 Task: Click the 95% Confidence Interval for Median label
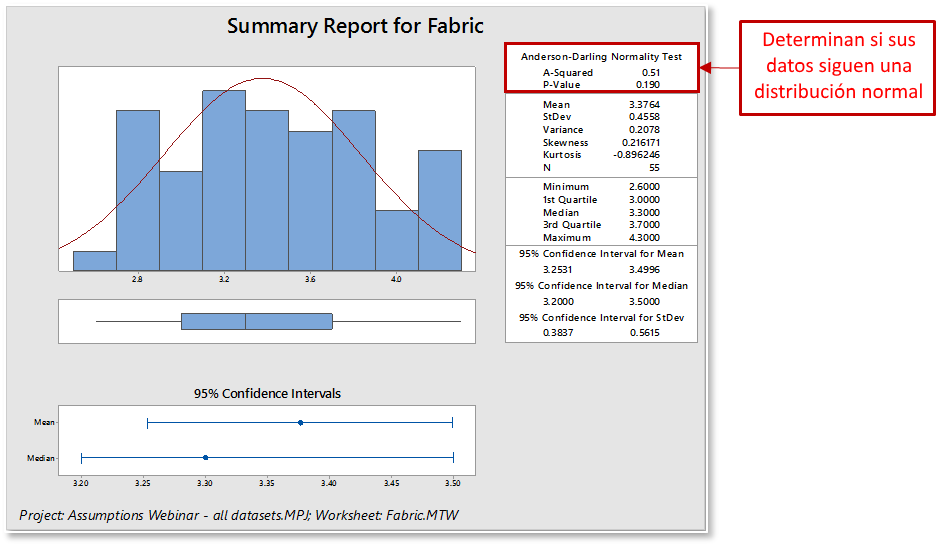tap(601, 286)
